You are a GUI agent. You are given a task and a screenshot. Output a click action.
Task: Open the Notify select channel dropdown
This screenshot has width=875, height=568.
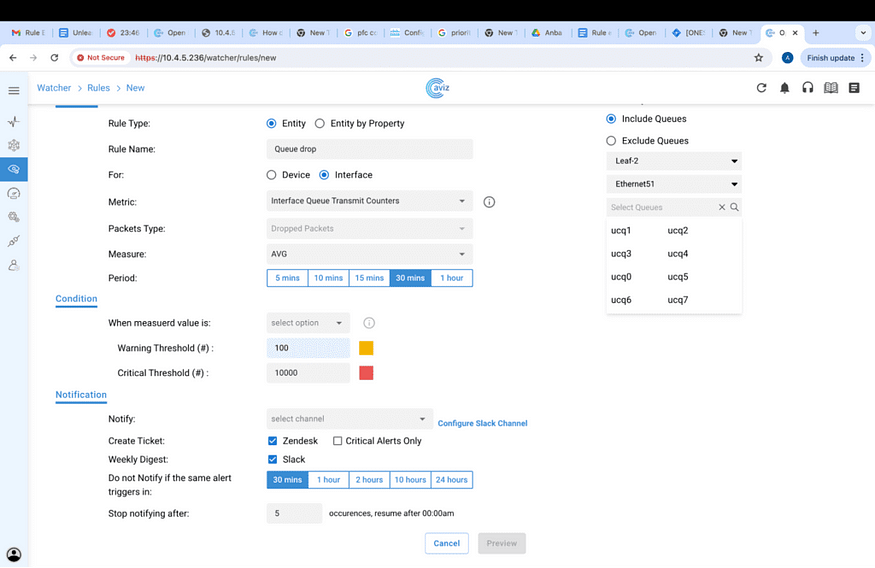[349, 419]
